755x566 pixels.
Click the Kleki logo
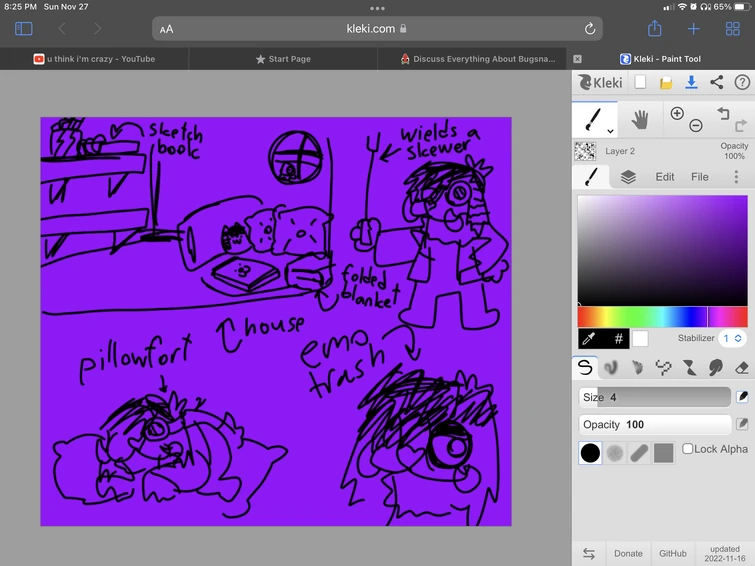[x=600, y=82]
